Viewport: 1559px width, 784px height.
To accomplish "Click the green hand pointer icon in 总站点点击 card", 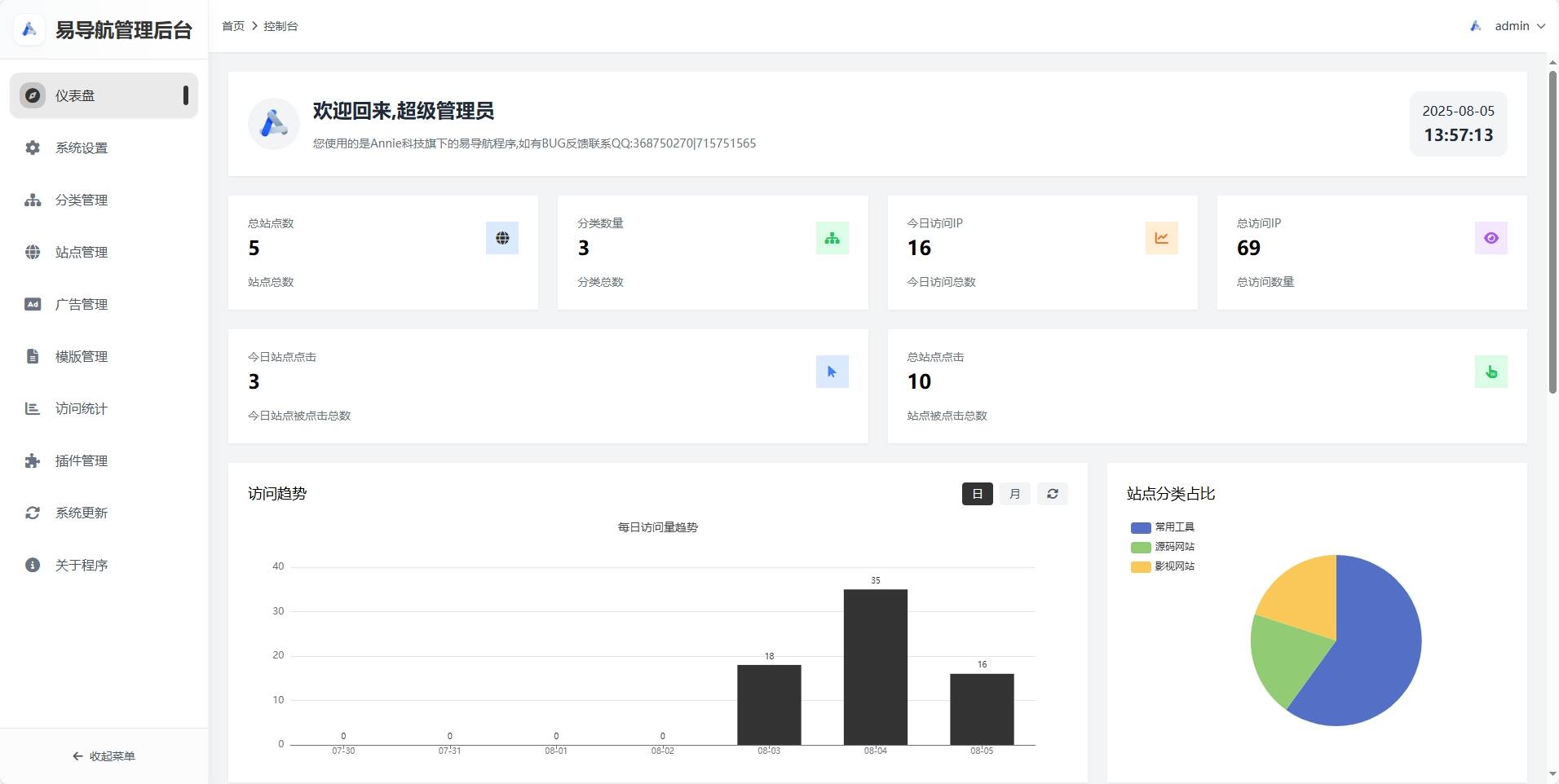I will pyautogui.click(x=1491, y=372).
